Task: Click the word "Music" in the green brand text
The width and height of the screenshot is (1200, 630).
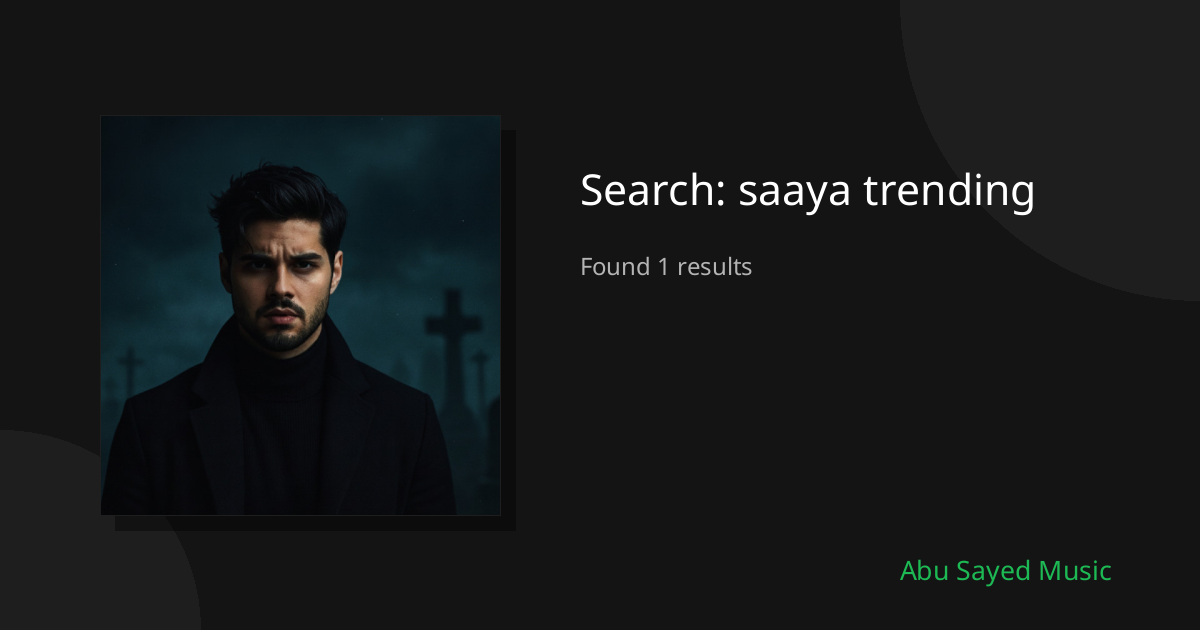Action: 1073,571
